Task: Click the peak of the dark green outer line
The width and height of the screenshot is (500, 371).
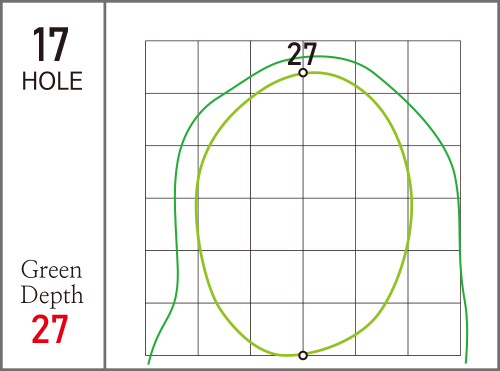Action: 320,56
